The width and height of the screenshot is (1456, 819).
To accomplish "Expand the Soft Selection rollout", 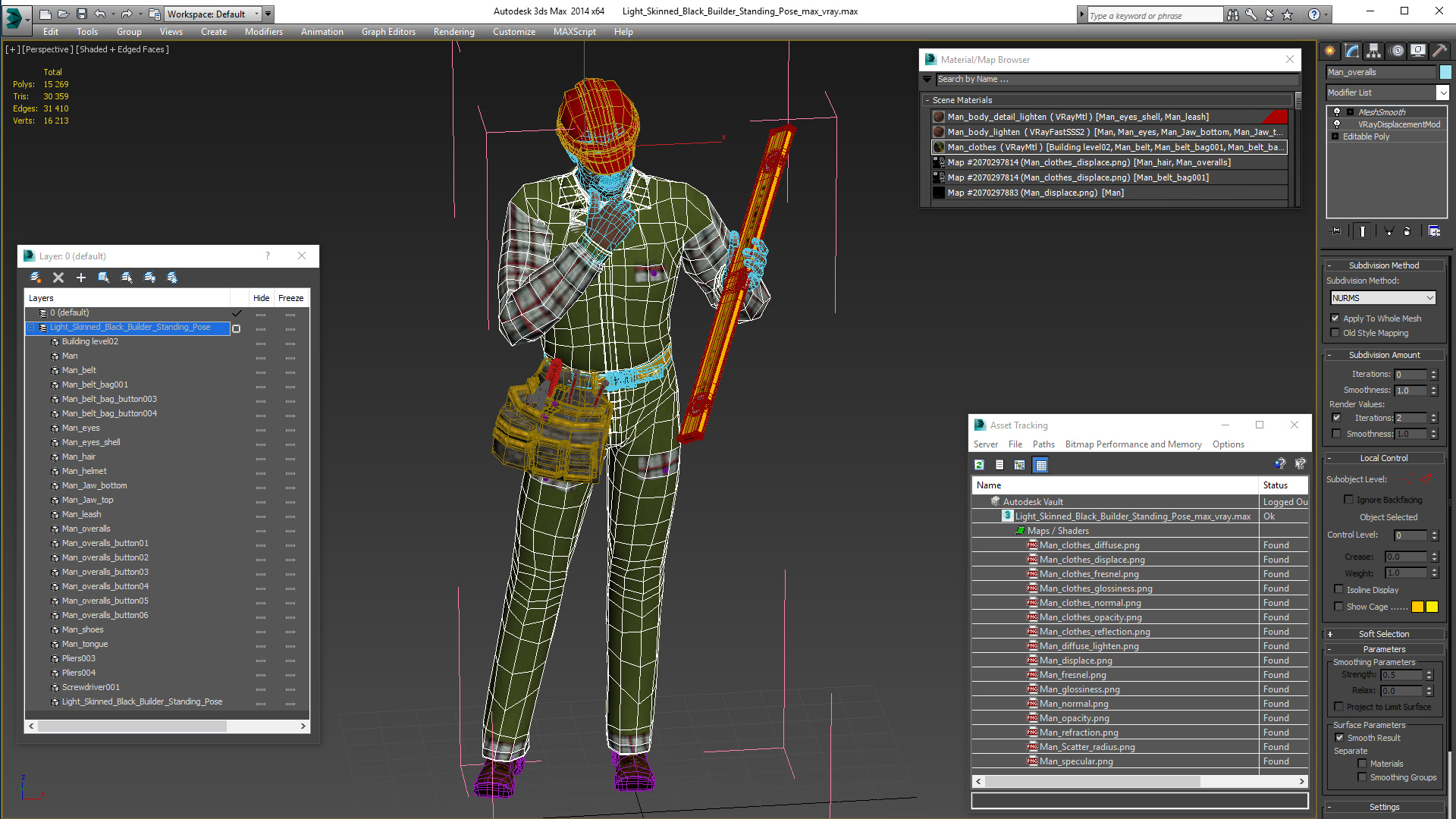I will pos(1384,634).
